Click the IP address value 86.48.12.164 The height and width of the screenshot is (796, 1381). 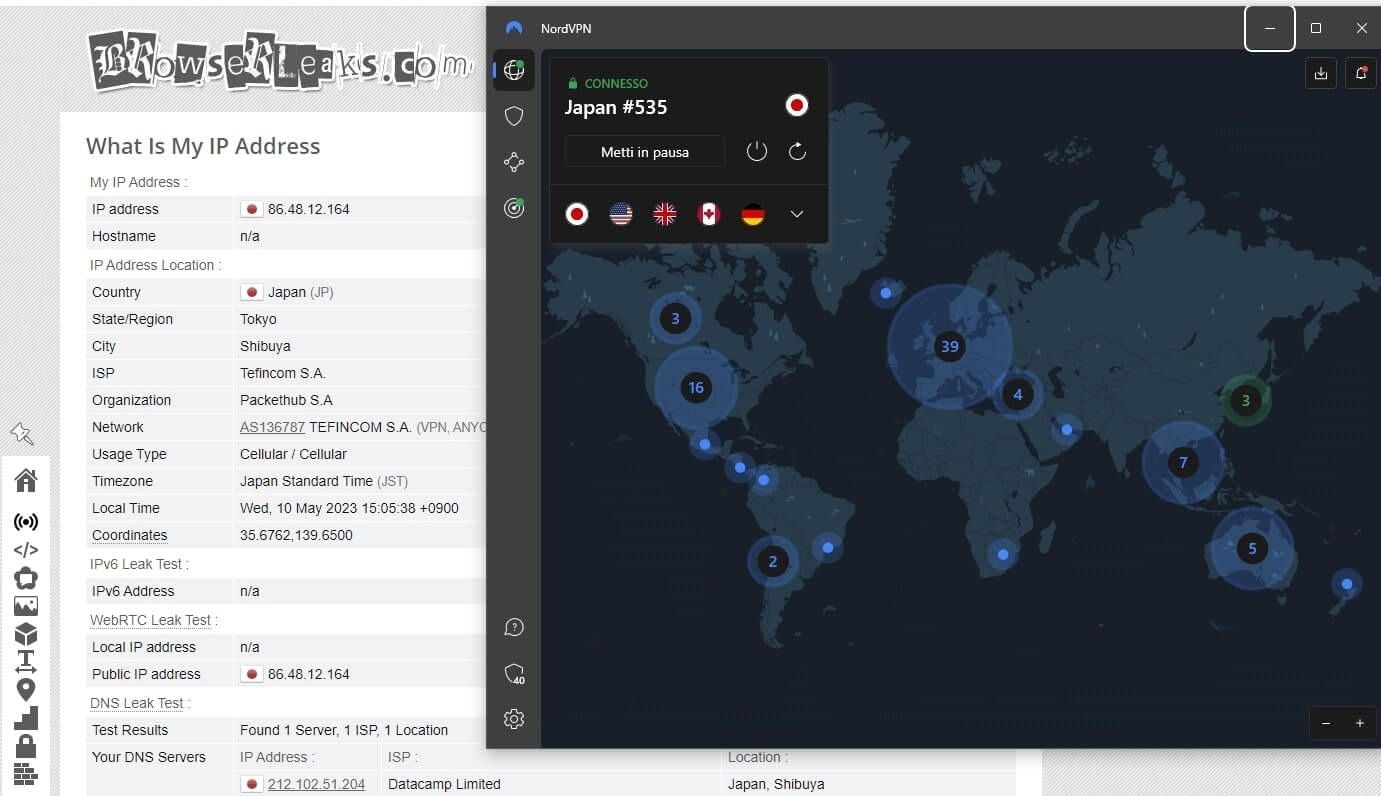coord(309,209)
